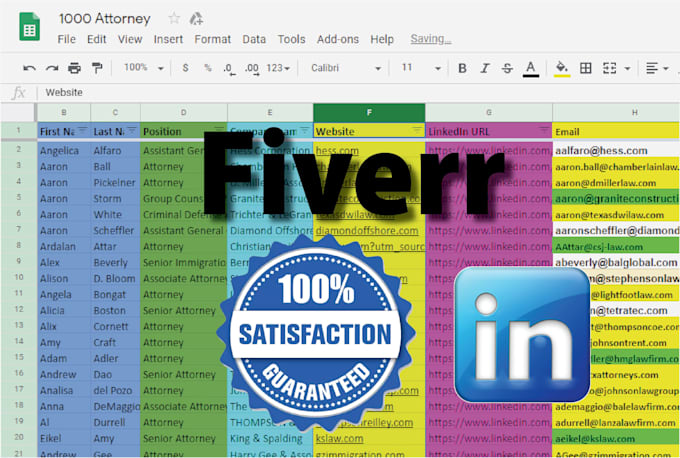Screen dimensions: 680x458
Task: Open filter on Website column header
Action: (417, 130)
